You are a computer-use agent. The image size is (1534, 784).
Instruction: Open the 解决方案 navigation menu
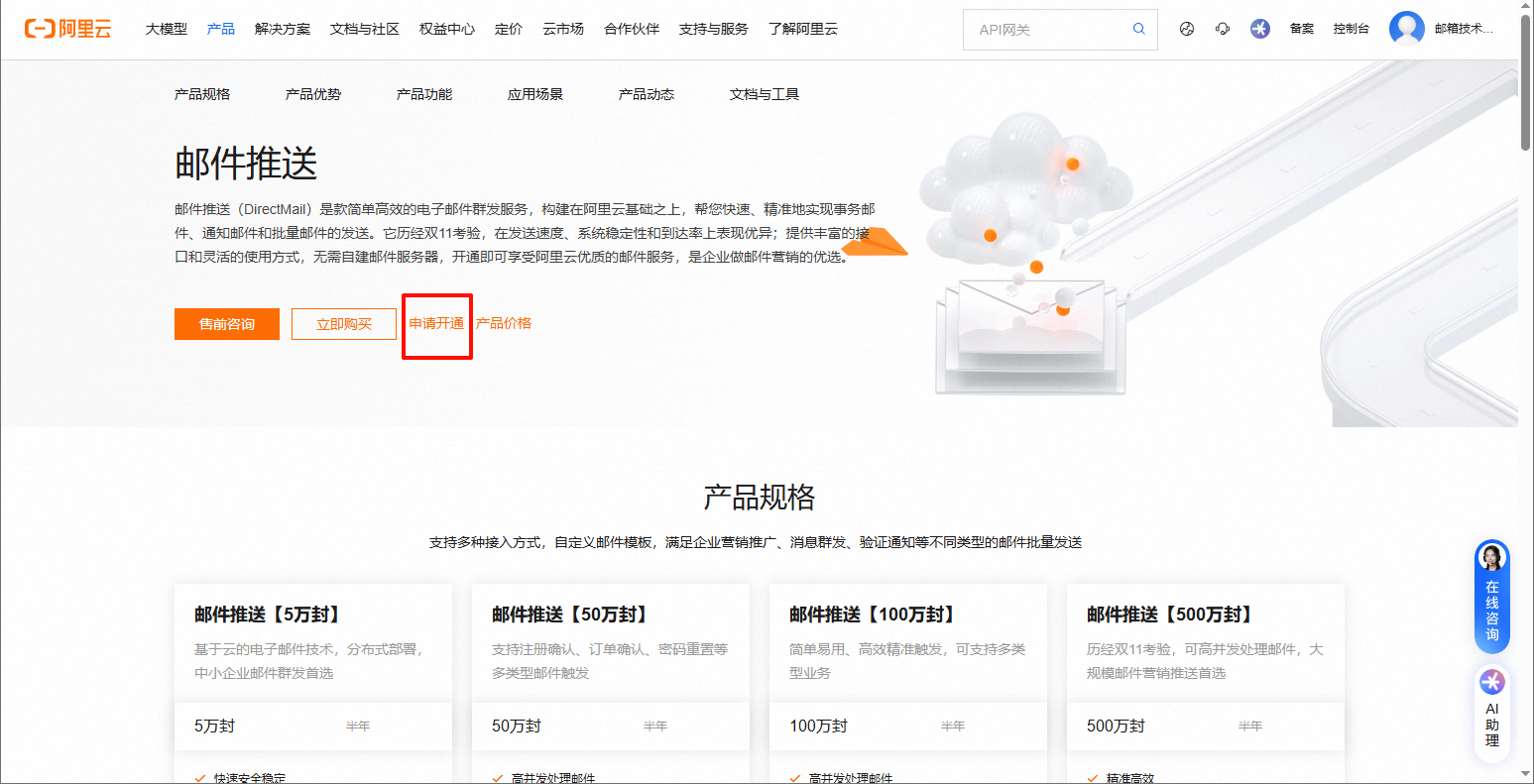[283, 29]
